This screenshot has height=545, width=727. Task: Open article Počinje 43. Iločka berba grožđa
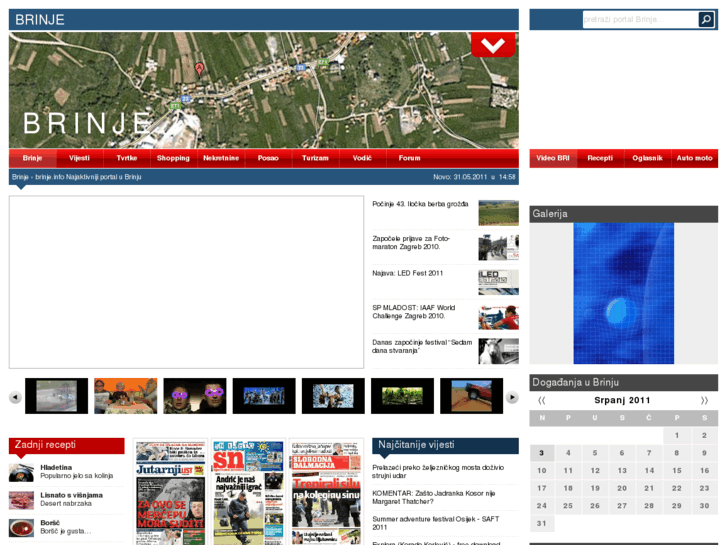[420, 204]
